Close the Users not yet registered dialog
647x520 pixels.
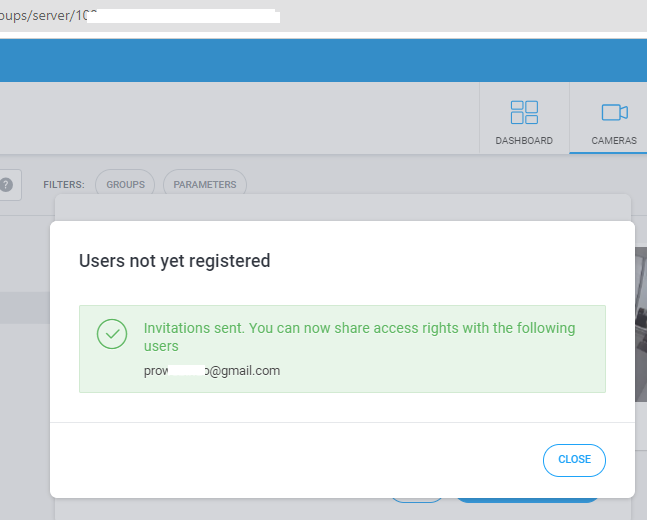(x=574, y=460)
